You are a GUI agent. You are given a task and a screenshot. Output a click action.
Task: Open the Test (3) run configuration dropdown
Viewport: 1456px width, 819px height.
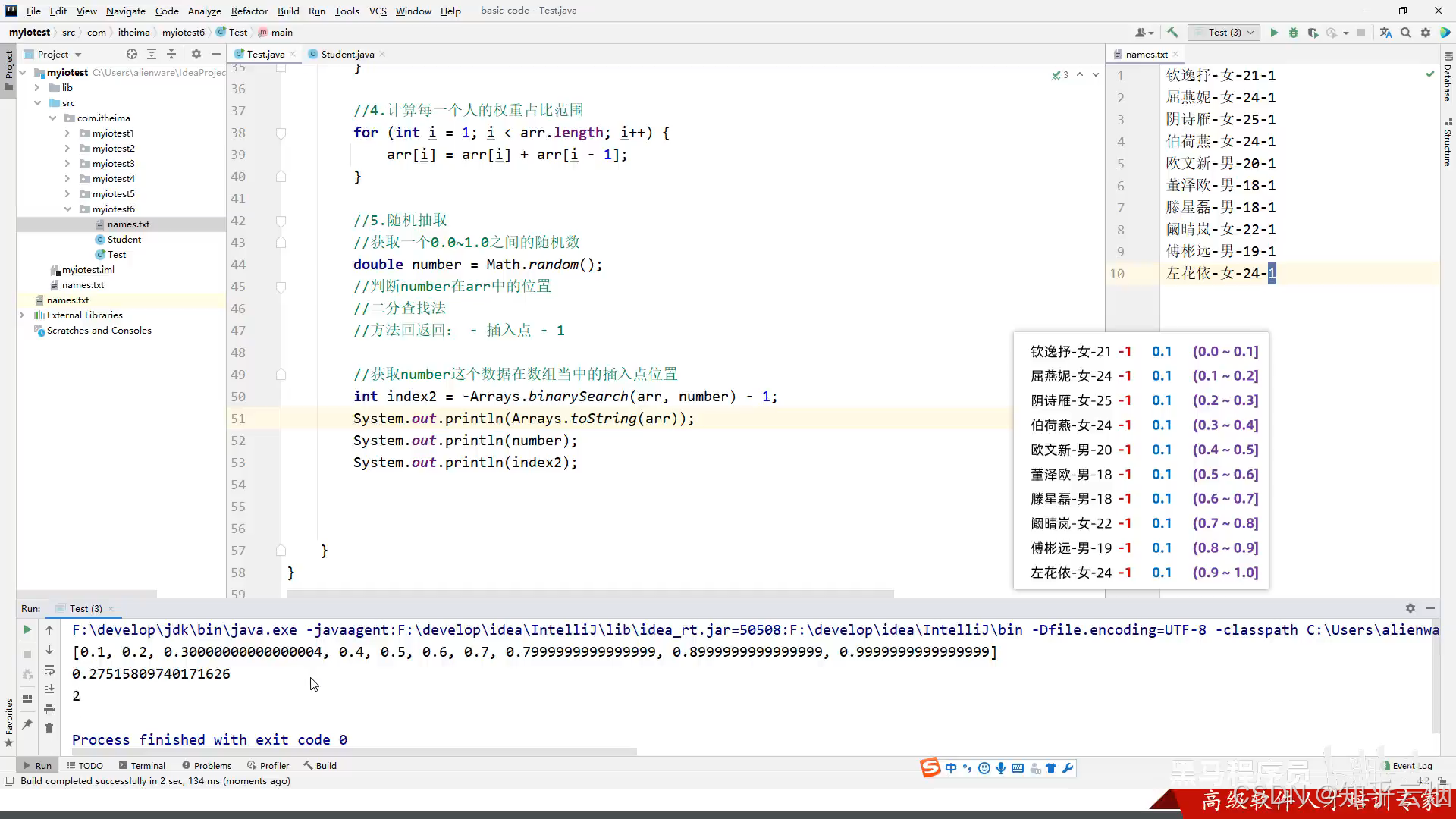pos(1225,33)
